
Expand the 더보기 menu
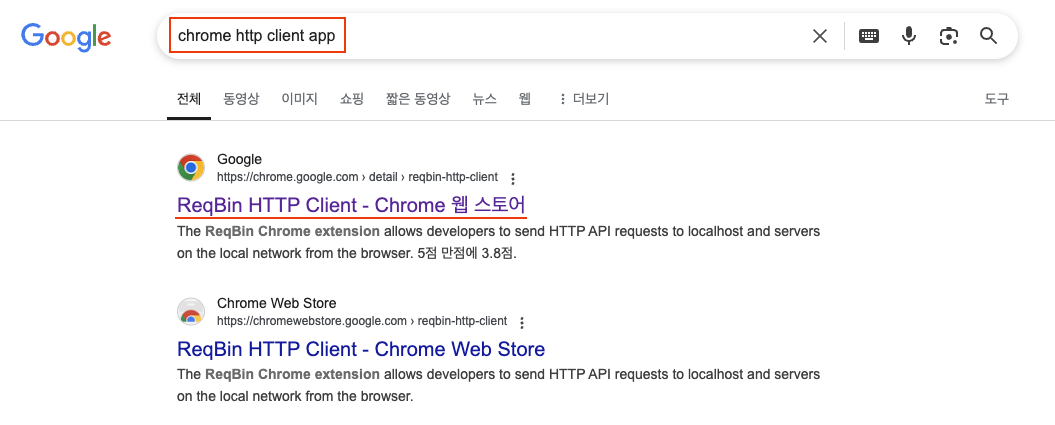click(583, 100)
